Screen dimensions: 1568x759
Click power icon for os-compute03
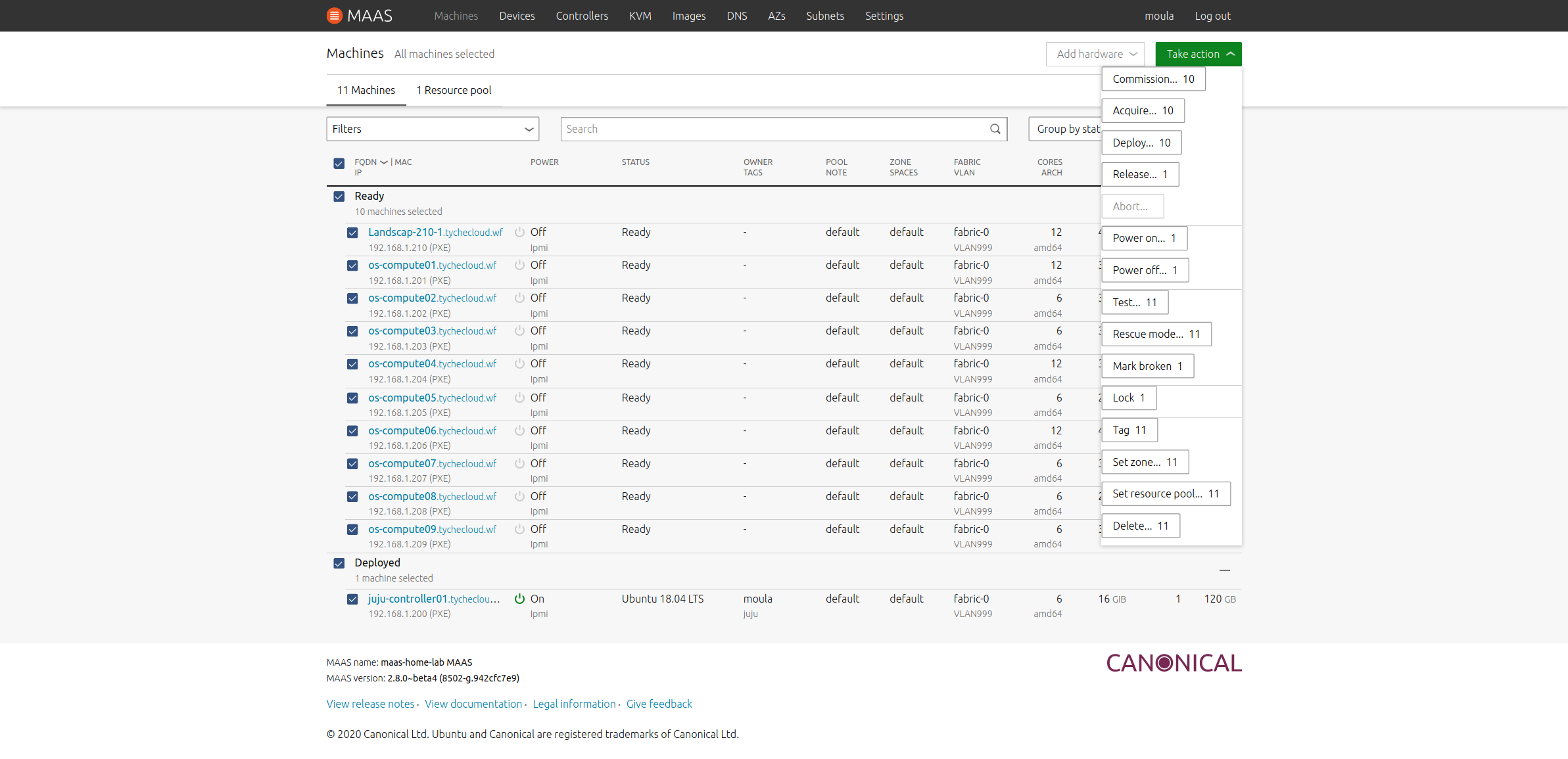[519, 331]
